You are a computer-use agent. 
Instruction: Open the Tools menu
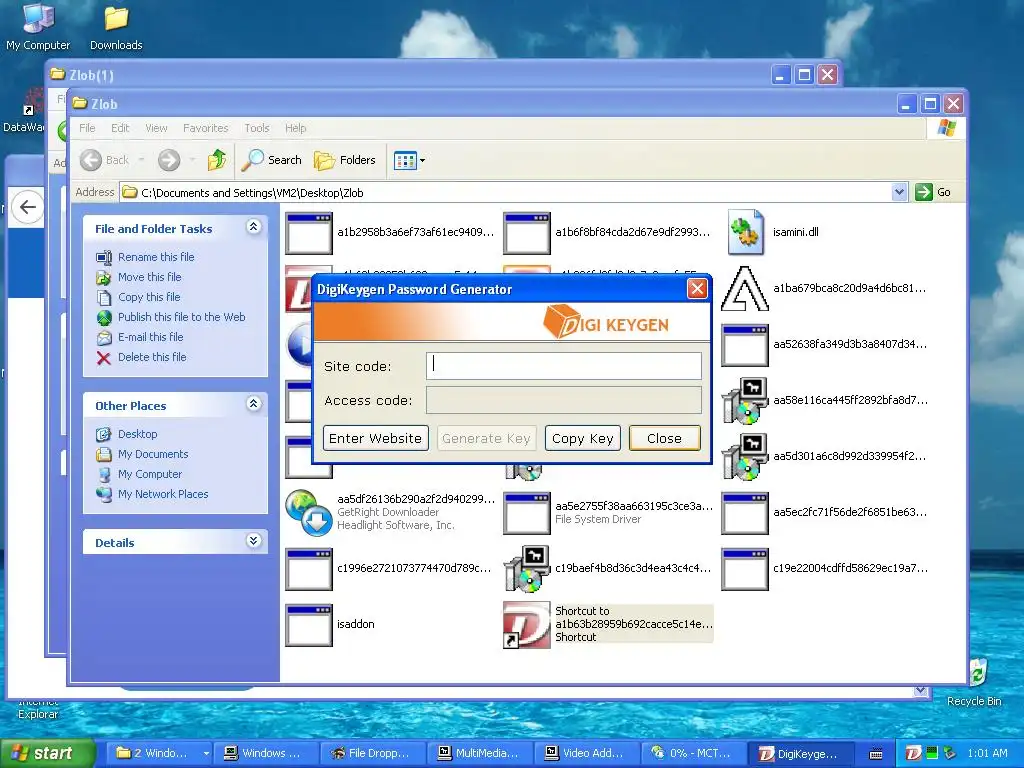tap(257, 128)
